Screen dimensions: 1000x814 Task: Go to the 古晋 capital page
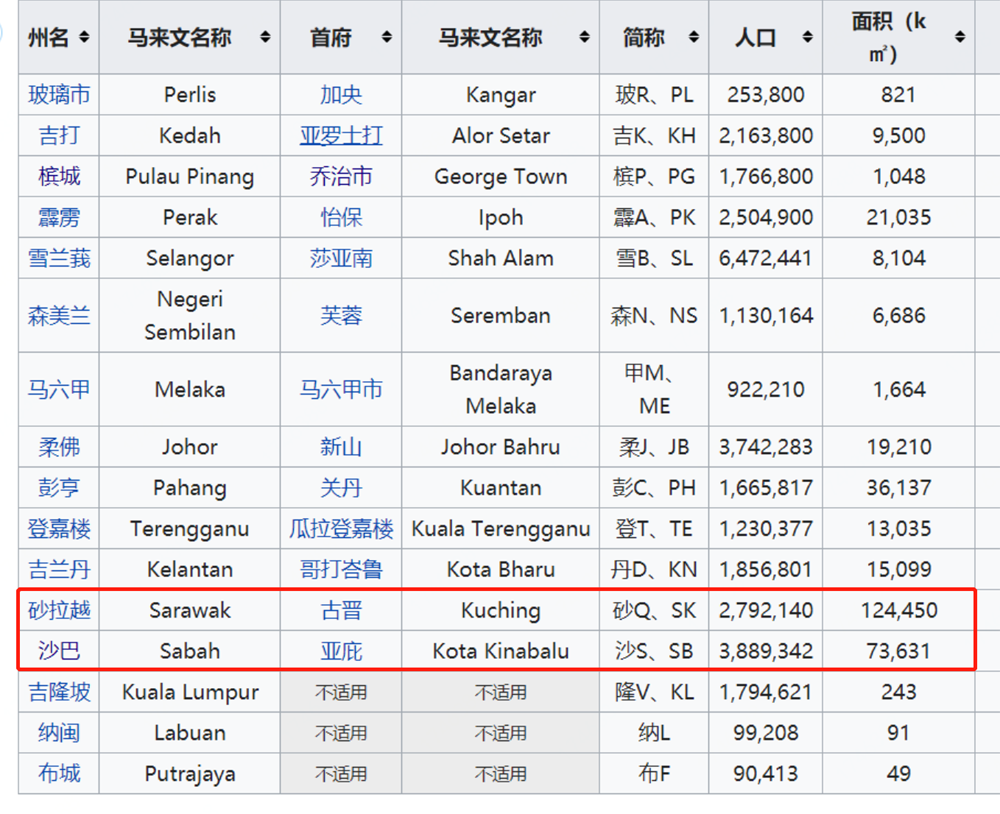[341, 610]
